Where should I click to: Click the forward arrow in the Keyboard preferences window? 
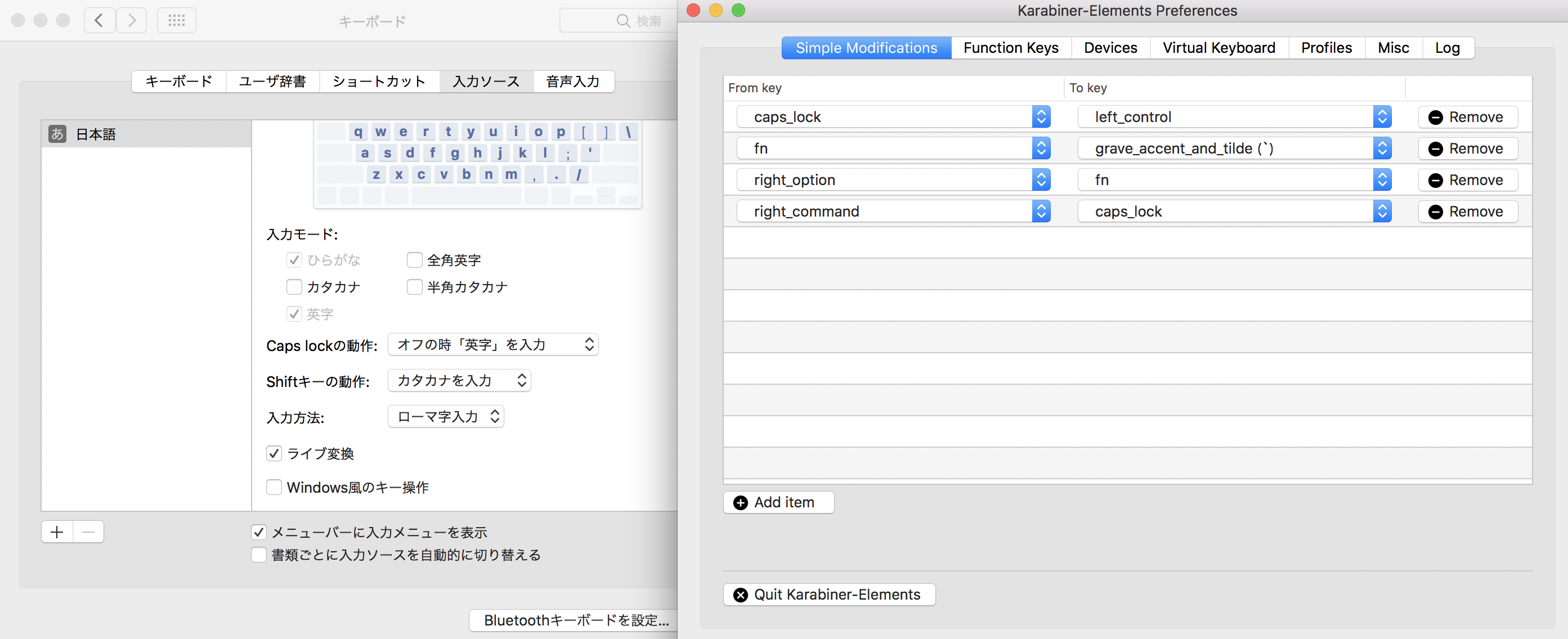pos(131,20)
